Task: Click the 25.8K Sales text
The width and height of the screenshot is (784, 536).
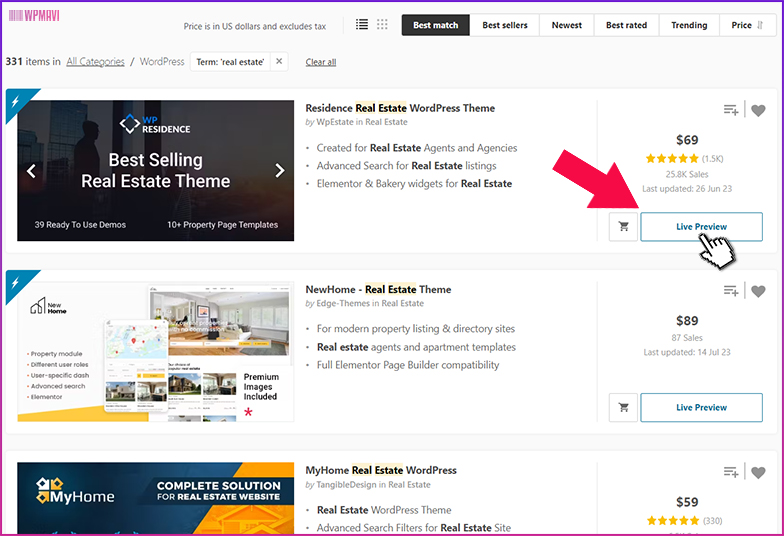Action: (687, 174)
